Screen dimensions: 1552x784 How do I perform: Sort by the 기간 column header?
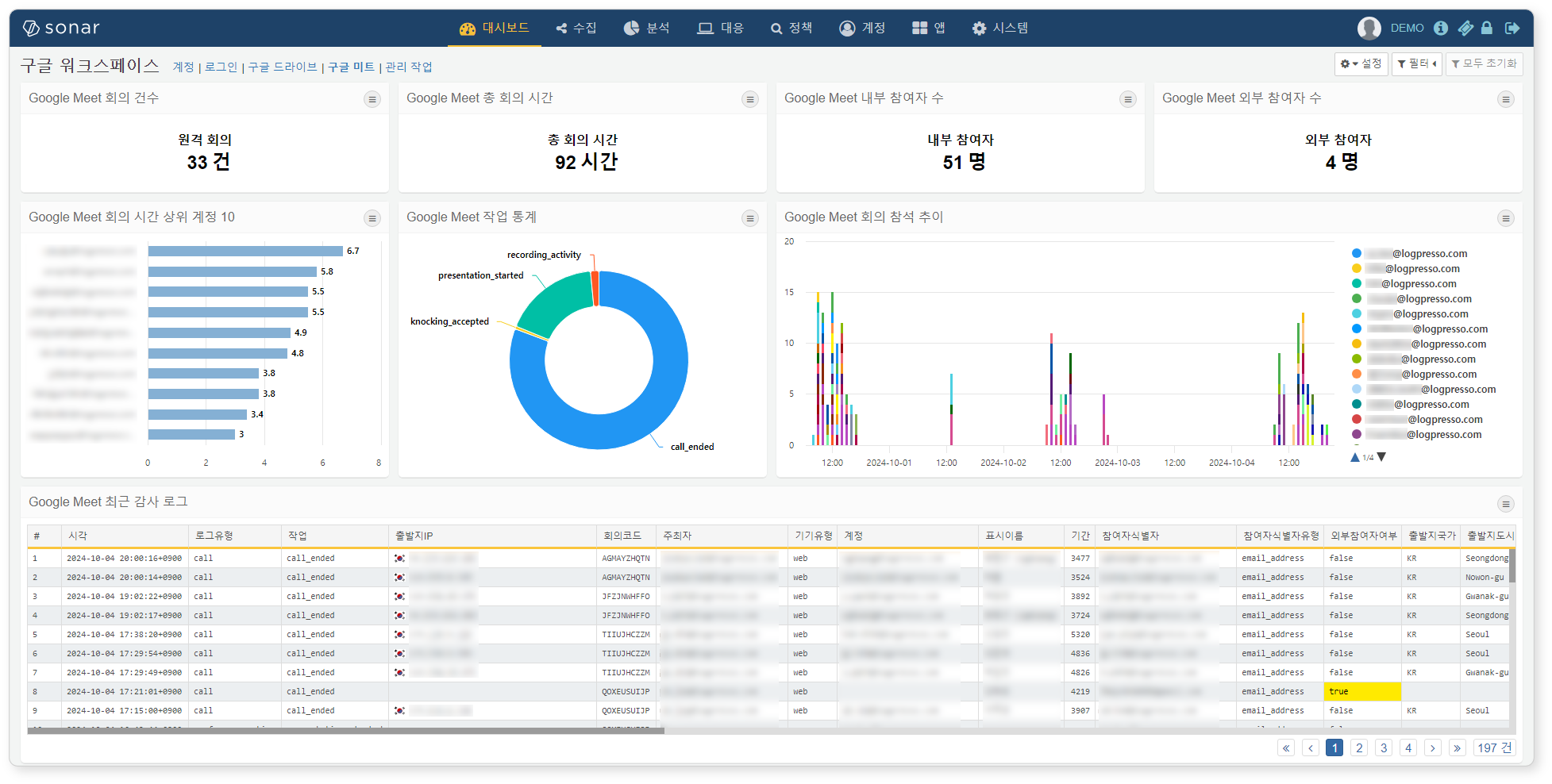(x=1080, y=536)
